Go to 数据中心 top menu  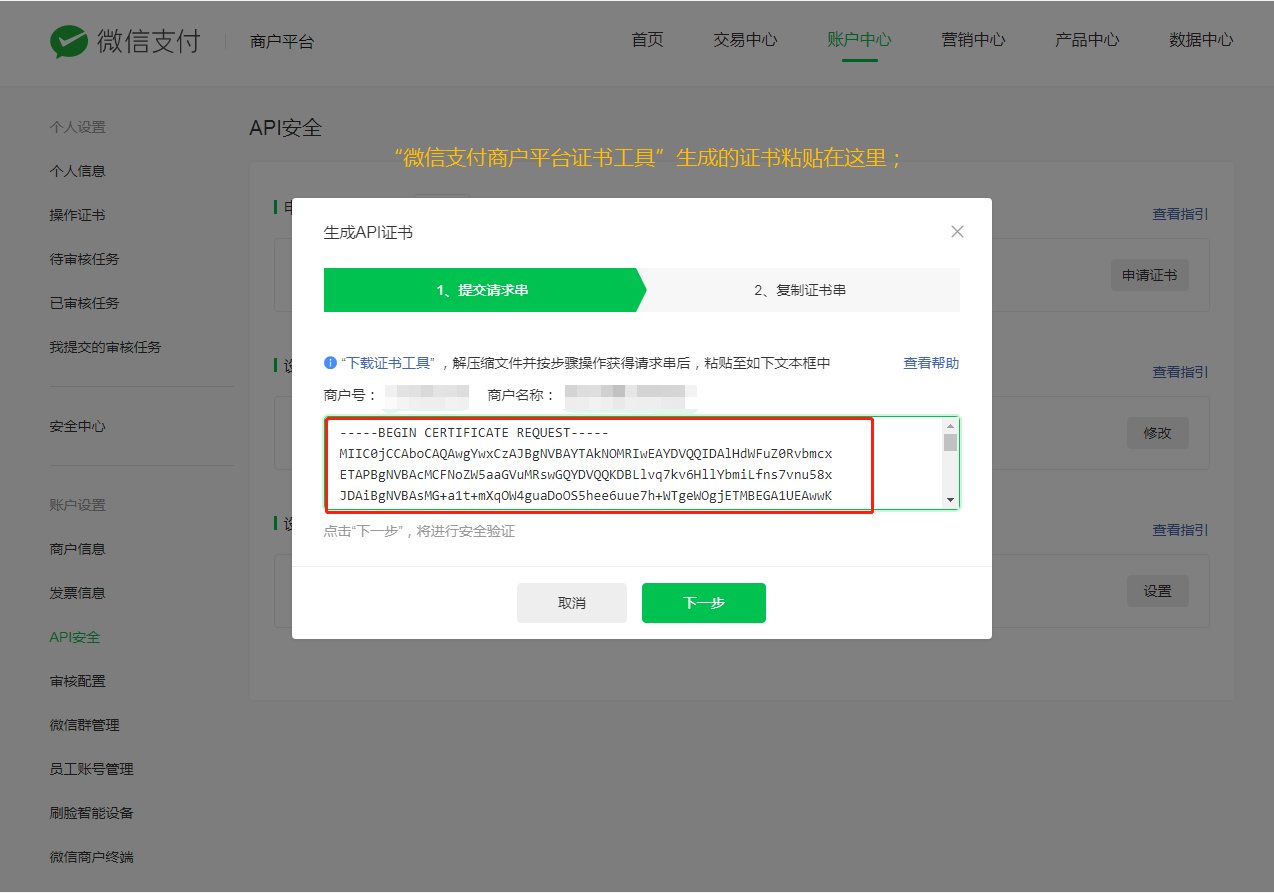[x=1201, y=40]
